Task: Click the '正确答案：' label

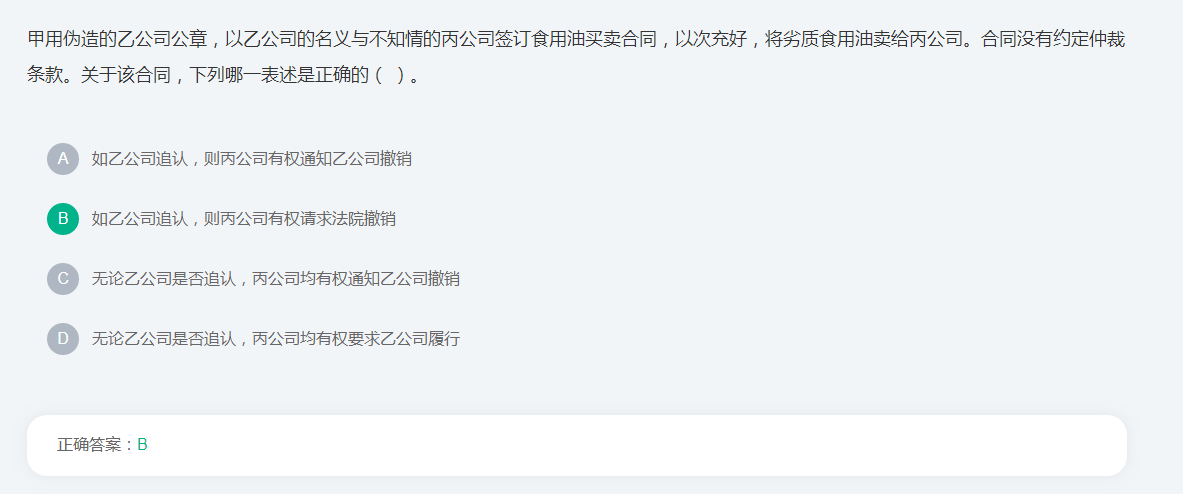Action: [97, 445]
